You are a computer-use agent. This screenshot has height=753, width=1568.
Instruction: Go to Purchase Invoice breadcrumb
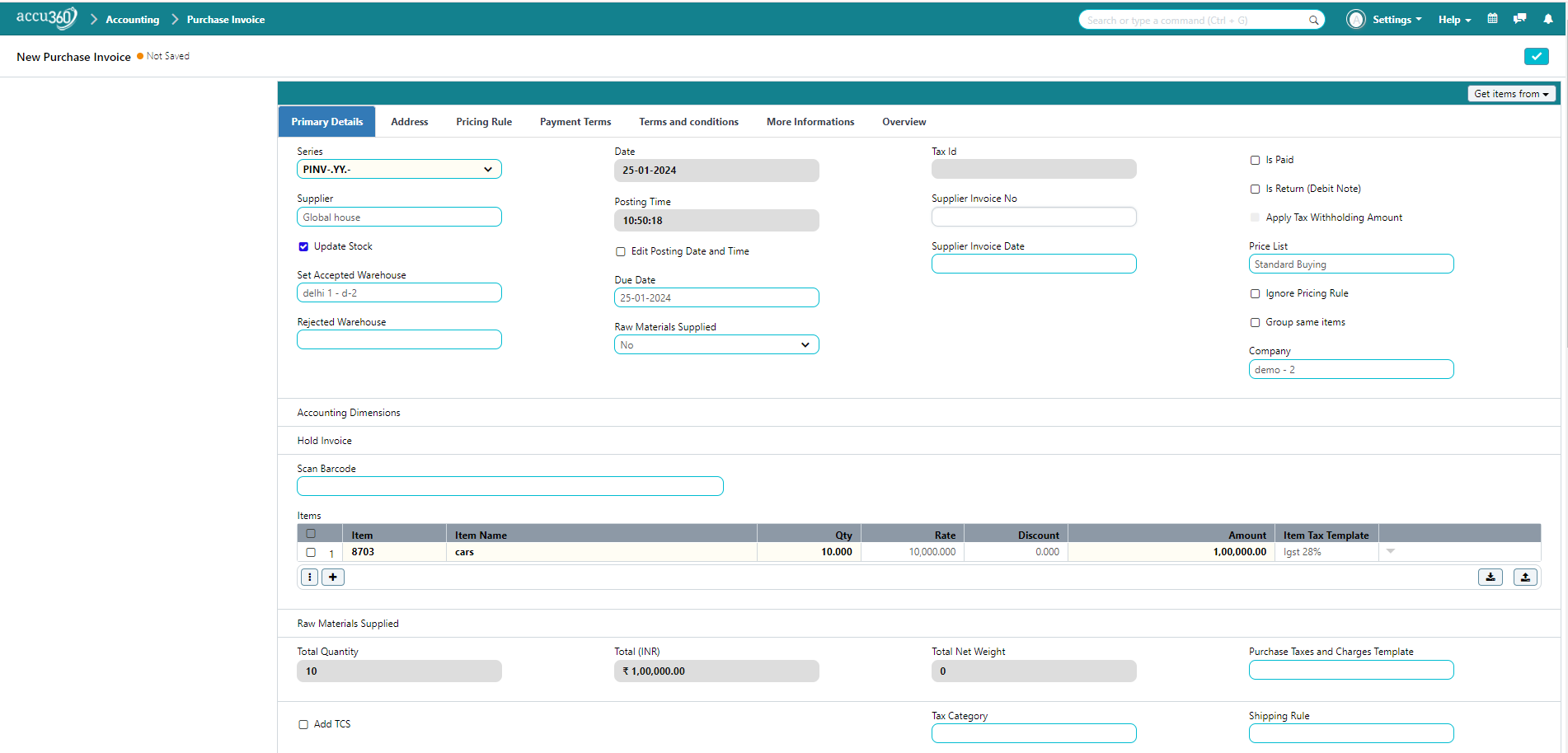point(225,20)
